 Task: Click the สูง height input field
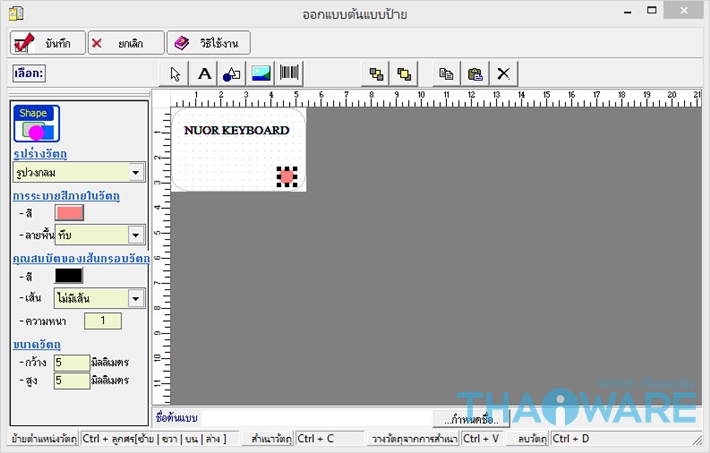pyautogui.click(x=72, y=381)
